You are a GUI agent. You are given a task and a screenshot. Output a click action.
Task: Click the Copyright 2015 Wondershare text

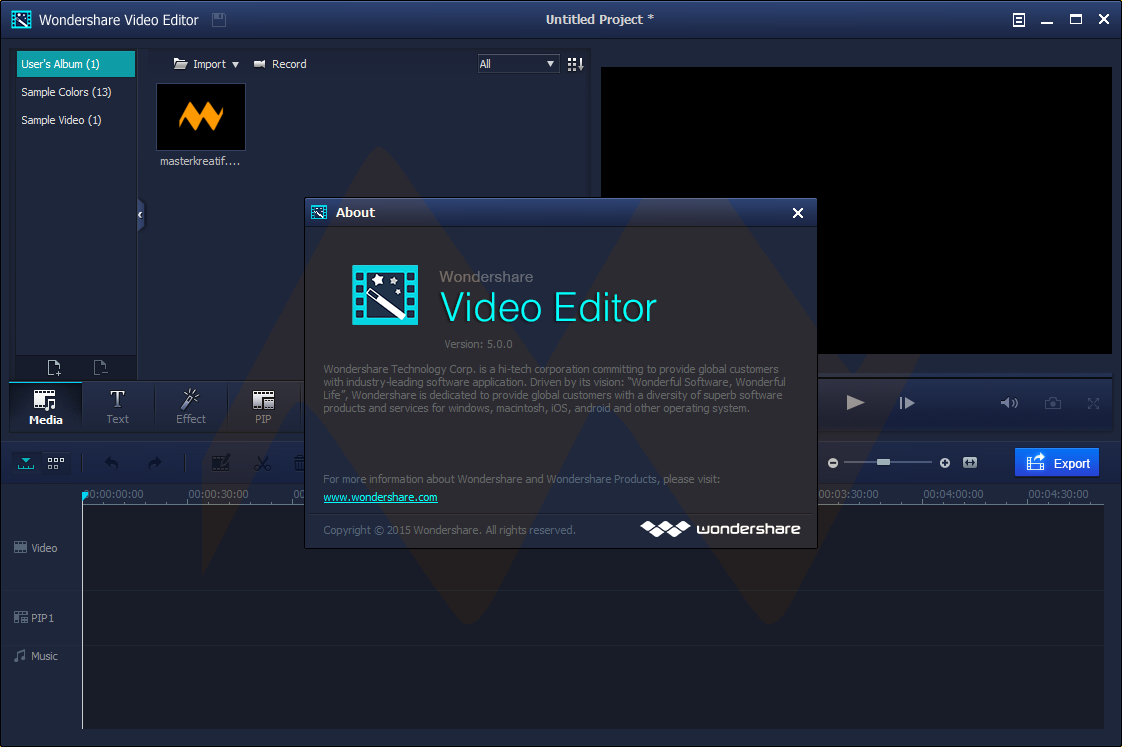coord(449,530)
